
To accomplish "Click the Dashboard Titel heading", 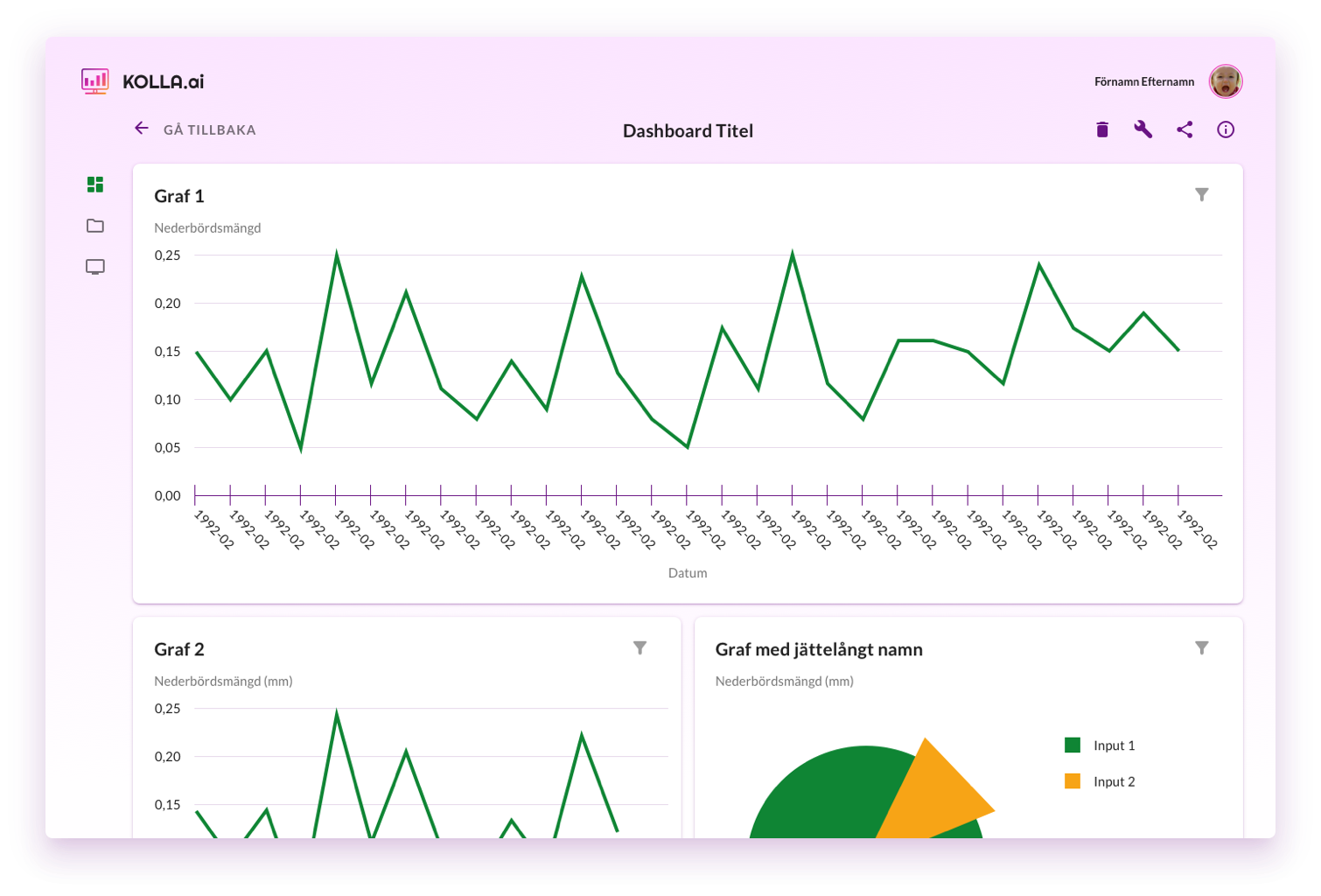I will pos(688,130).
